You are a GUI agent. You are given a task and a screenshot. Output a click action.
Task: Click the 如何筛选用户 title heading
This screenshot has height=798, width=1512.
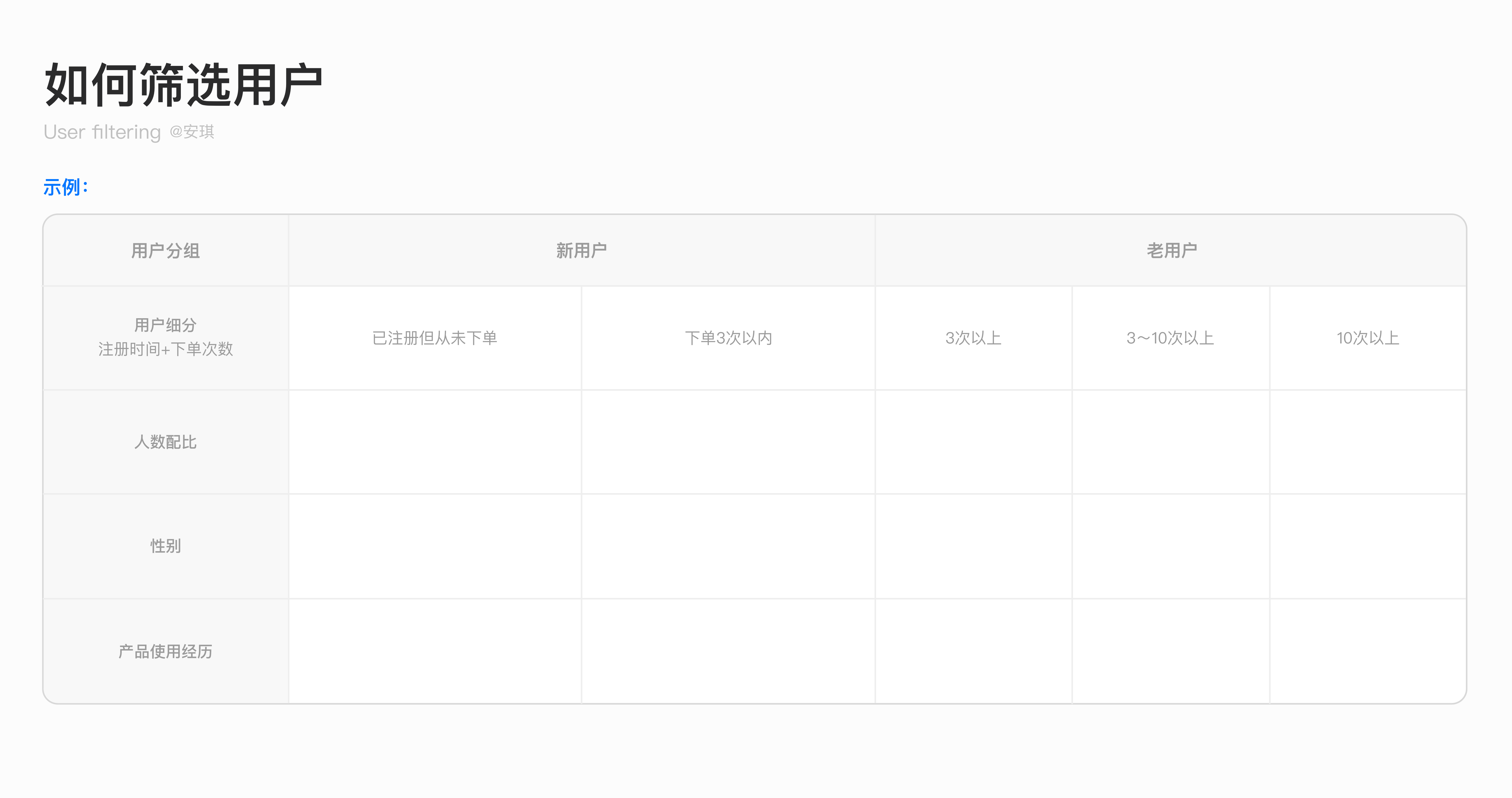[183, 86]
